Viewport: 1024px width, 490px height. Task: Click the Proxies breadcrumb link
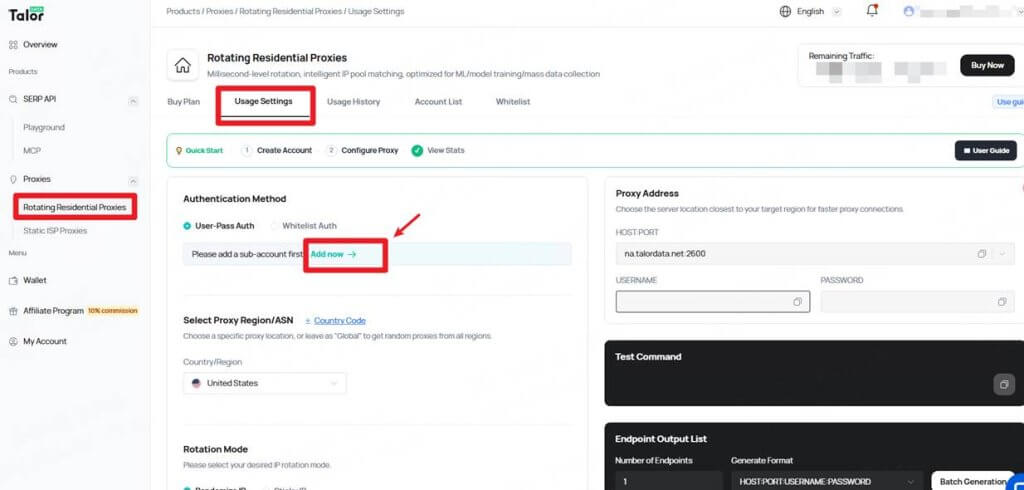point(219,11)
